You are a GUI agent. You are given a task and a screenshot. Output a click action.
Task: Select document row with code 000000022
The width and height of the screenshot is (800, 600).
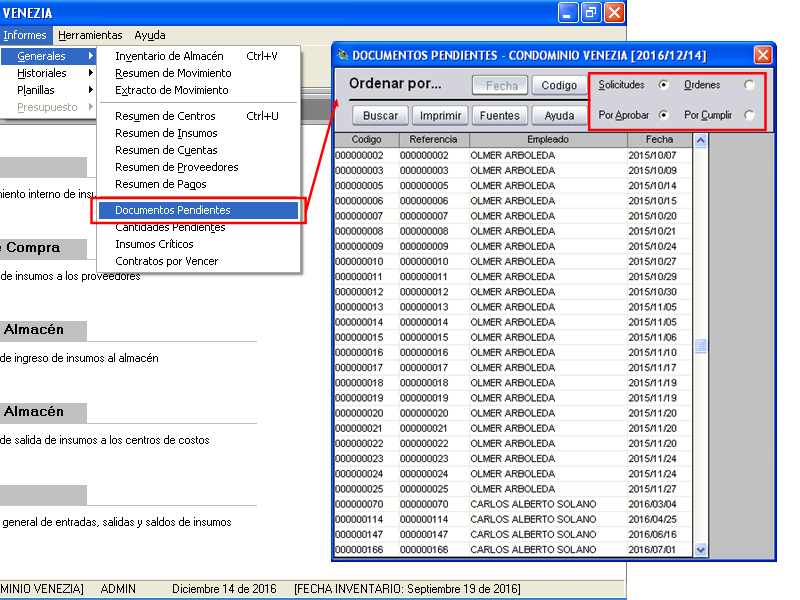click(x=513, y=443)
